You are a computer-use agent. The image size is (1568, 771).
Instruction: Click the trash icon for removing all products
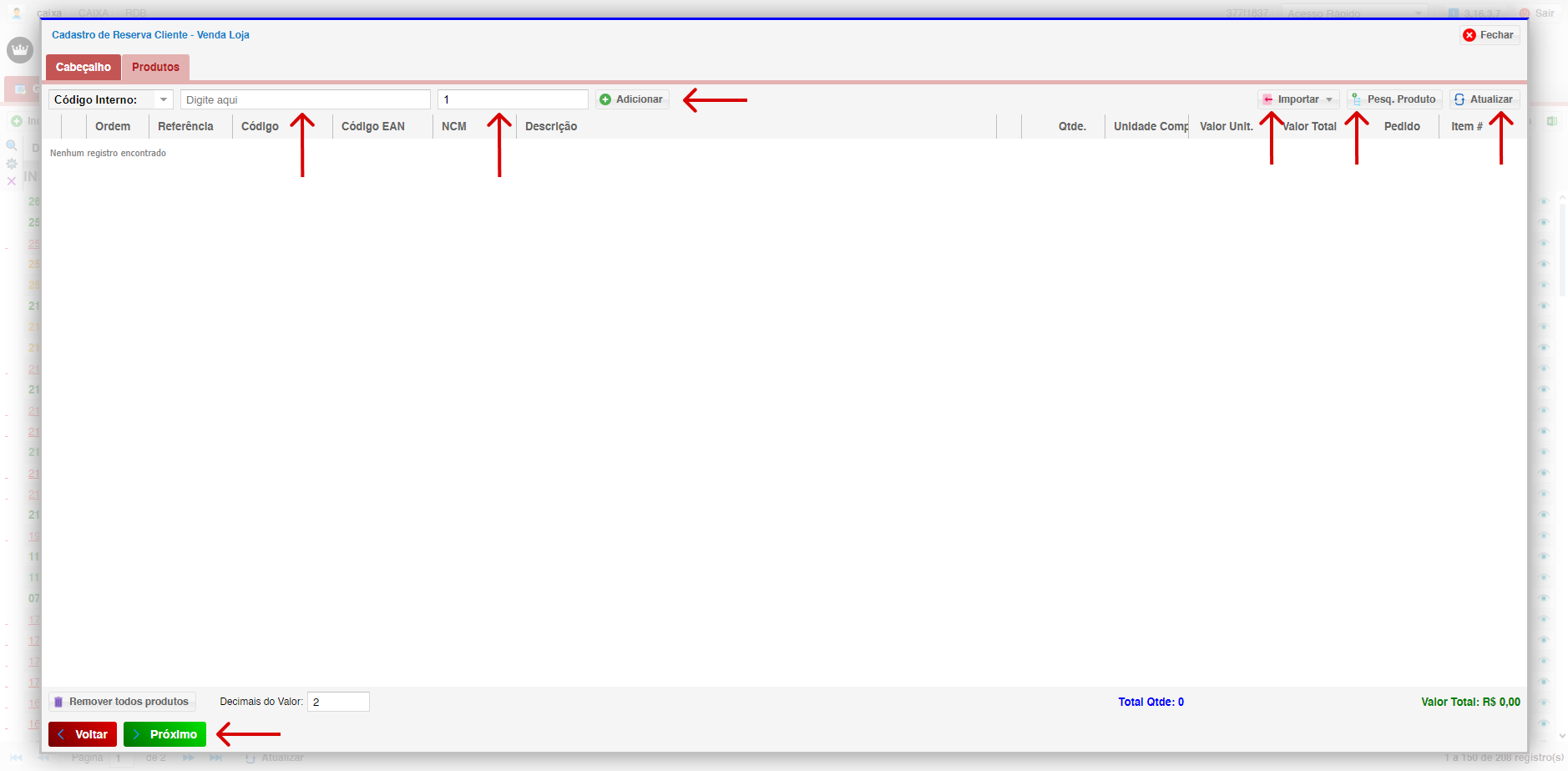(58, 702)
